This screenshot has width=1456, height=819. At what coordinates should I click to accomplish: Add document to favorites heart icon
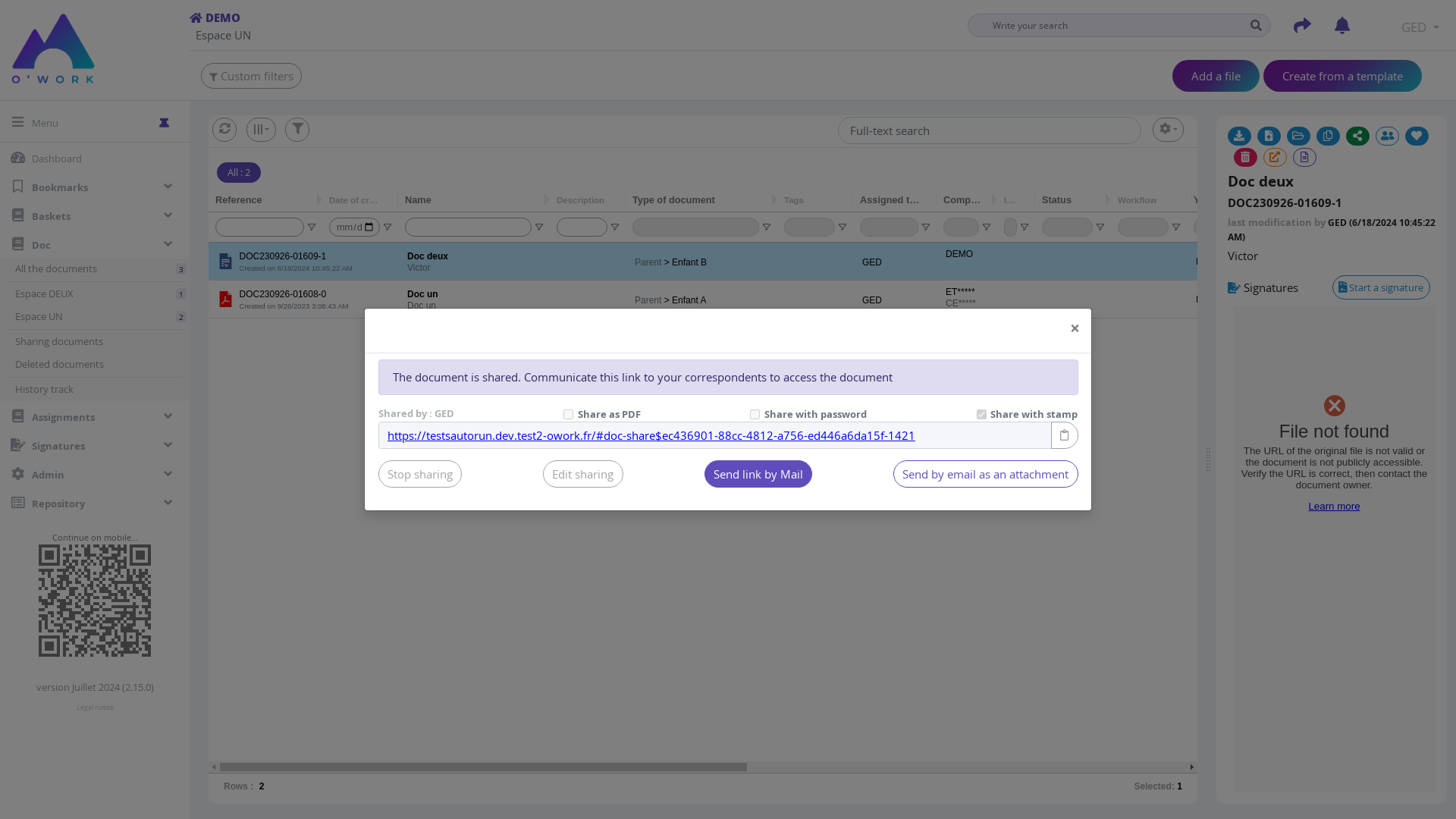(x=1417, y=136)
